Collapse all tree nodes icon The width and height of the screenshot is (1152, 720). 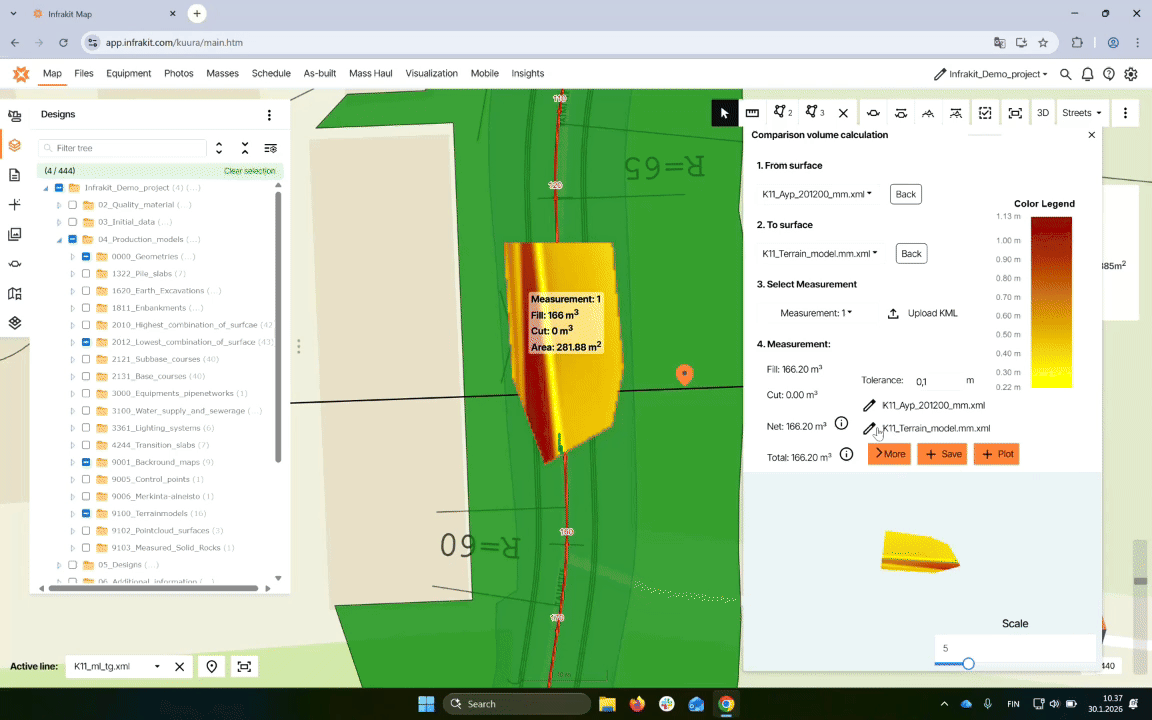[x=245, y=148]
